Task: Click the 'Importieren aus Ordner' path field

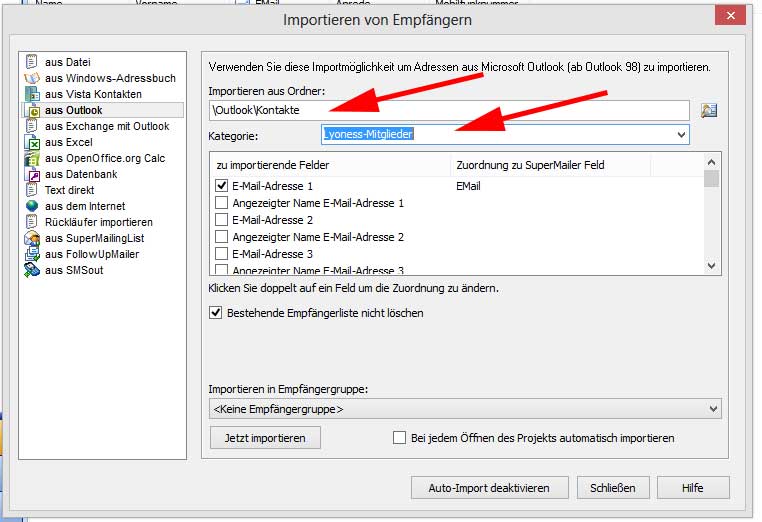Action: pyautogui.click(x=449, y=110)
